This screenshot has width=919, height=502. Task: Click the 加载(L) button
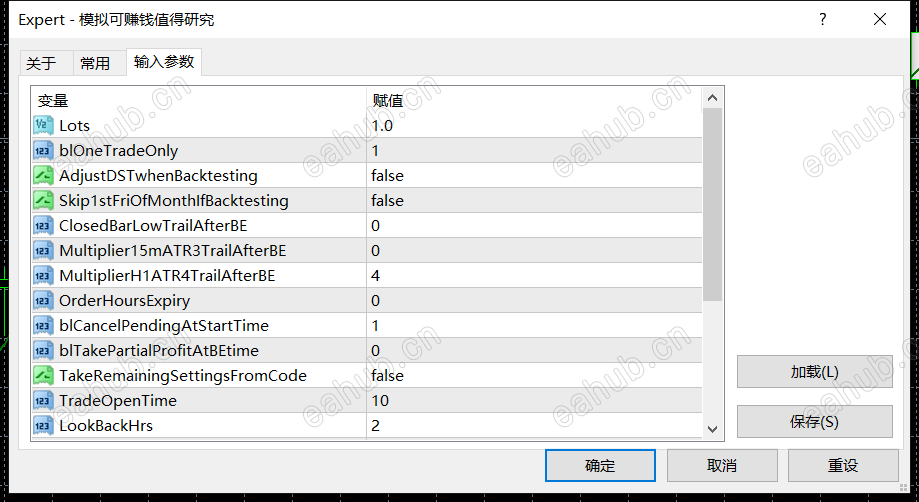[x=815, y=371]
